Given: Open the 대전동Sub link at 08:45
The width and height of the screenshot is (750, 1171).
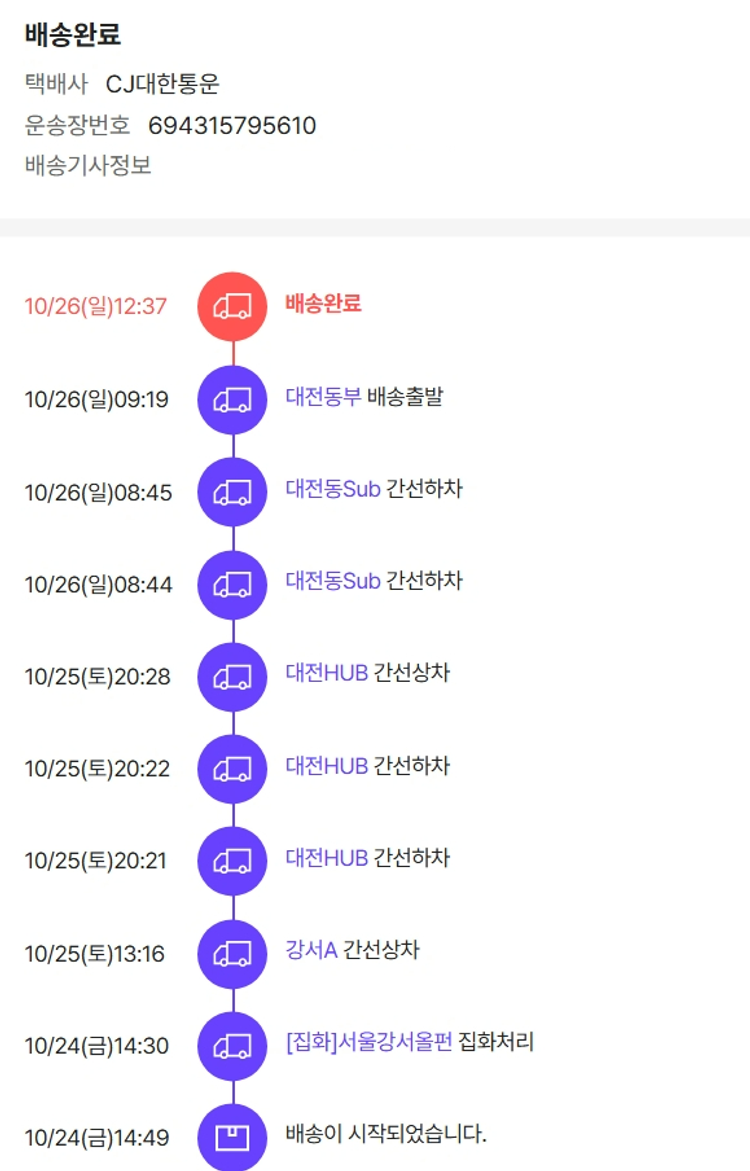Looking at the screenshot, I should (x=333, y=489).
